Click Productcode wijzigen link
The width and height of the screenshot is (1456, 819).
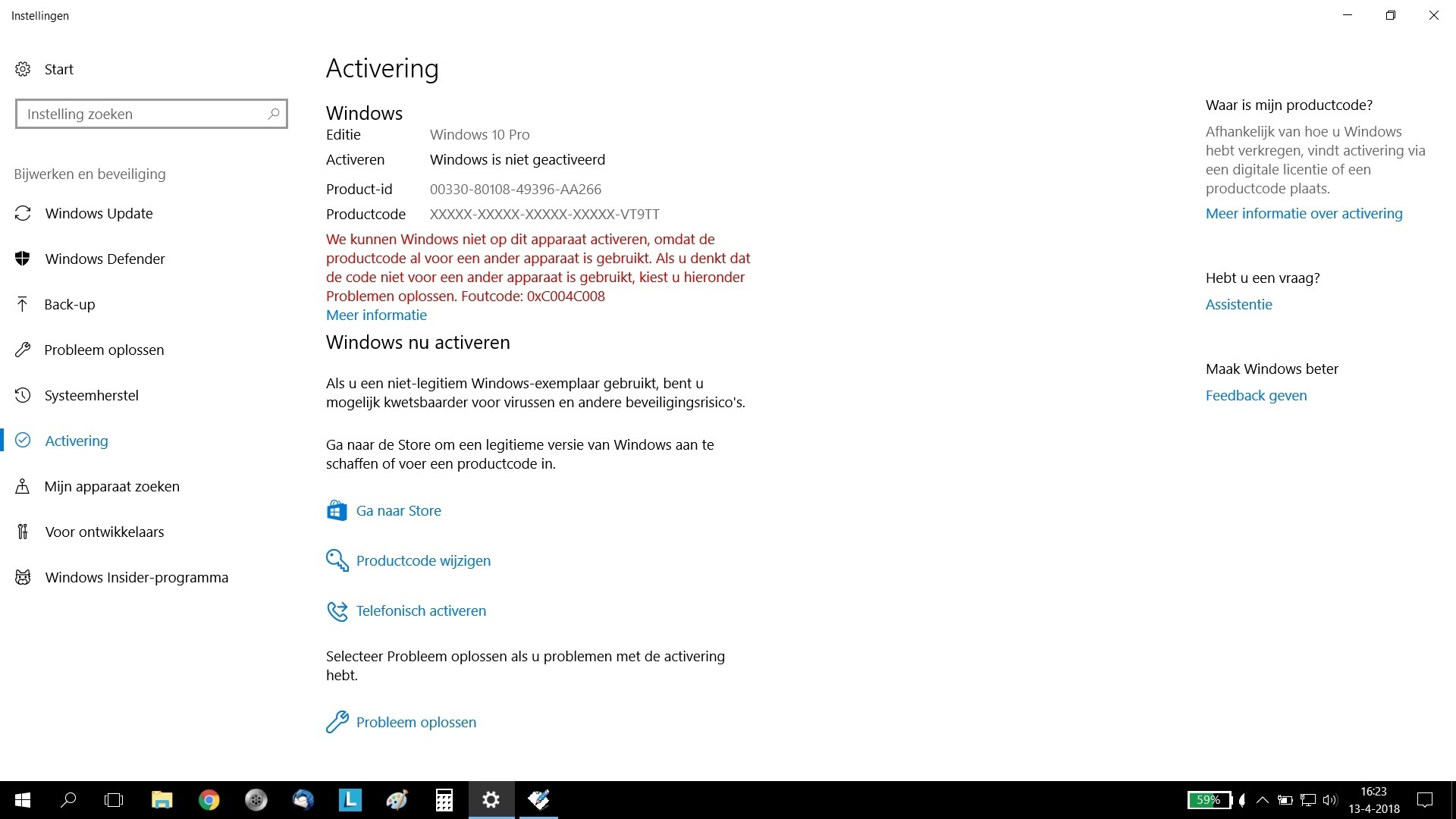(423, 560)
